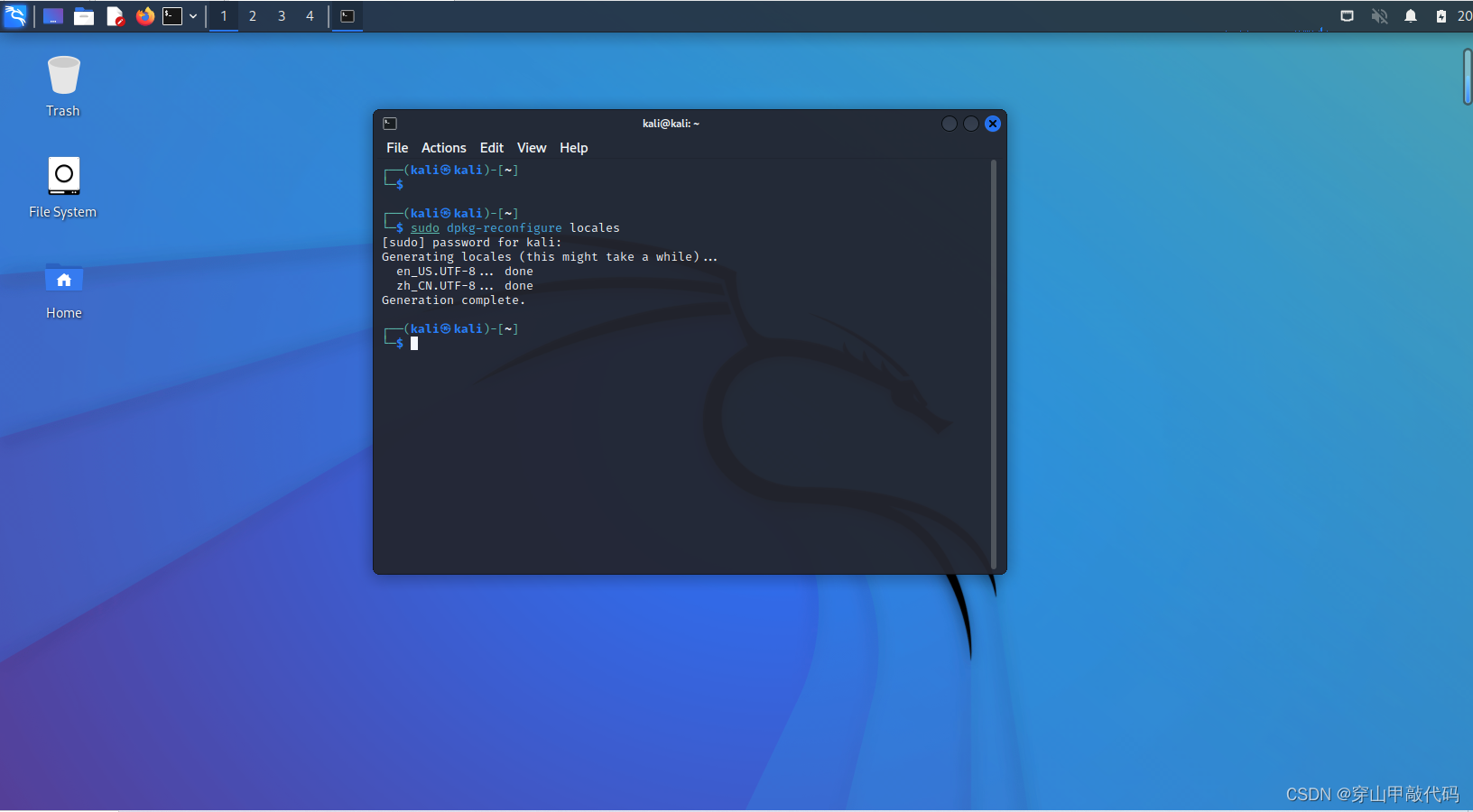Switch to workspace 4
The image size is (1473, 812).
coord(310,16)
